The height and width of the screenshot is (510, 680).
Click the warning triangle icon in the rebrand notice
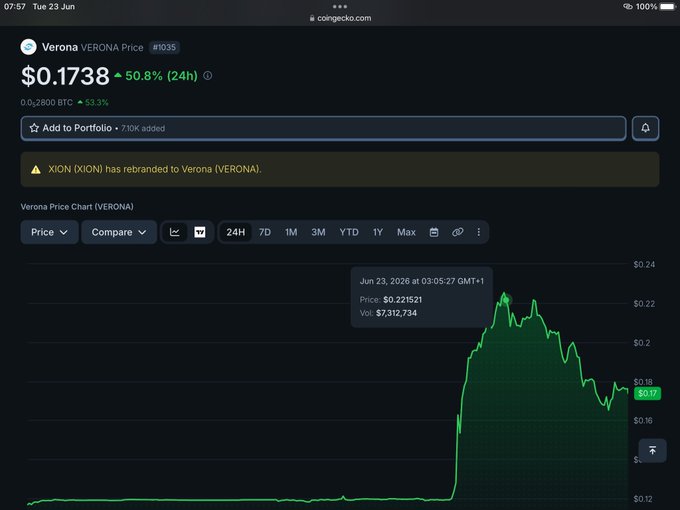coord(36,170)
